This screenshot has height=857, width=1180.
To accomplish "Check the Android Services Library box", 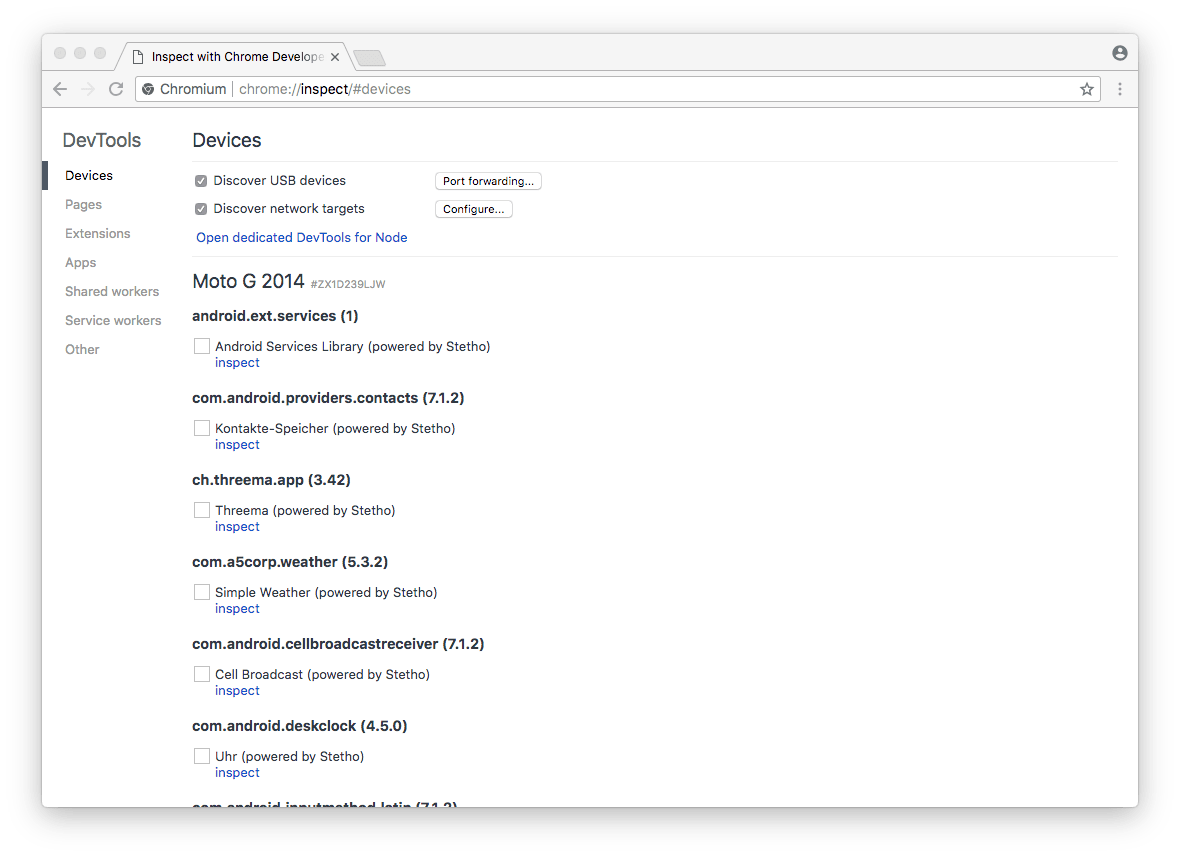I will coord(202,347).
